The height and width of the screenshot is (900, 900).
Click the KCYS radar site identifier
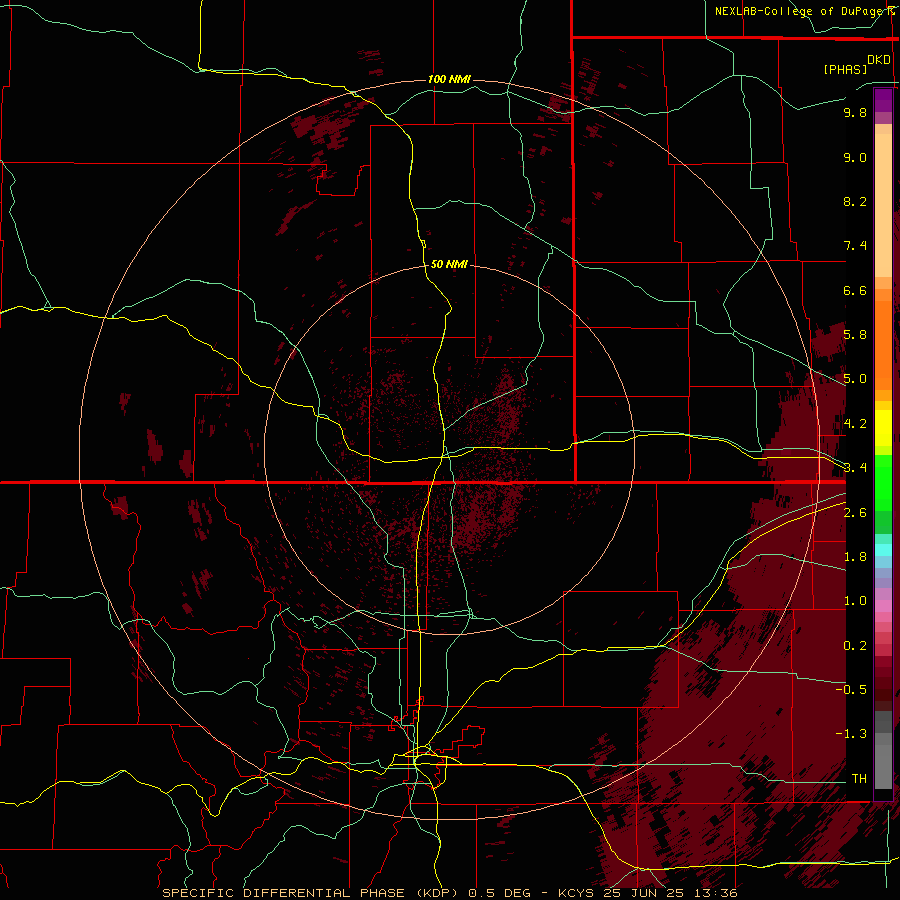tap(576, 893)
